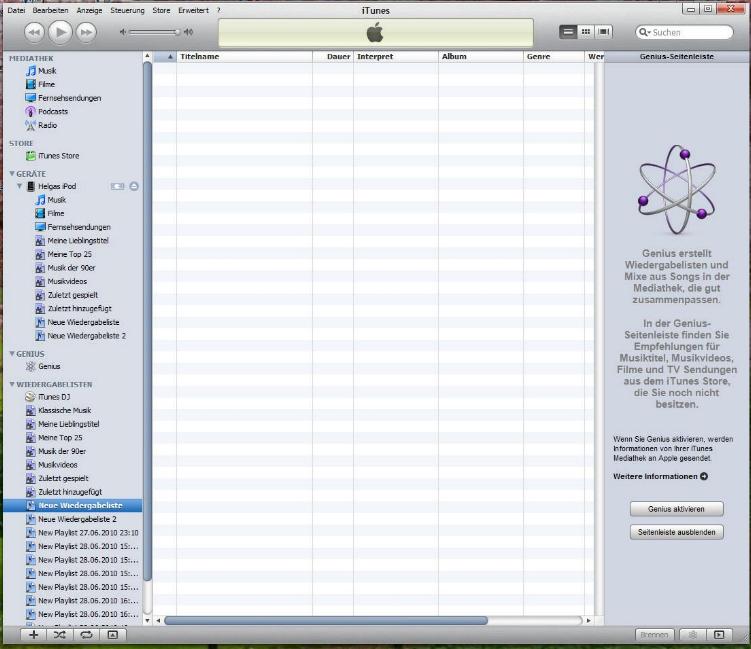751x649 pixels.
Task: Collapse the Geräte section
Action: [12, 173]
